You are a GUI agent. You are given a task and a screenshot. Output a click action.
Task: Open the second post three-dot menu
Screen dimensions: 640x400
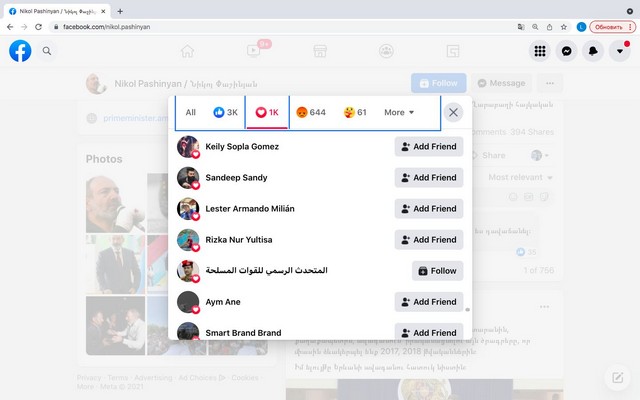click(544, 307)
